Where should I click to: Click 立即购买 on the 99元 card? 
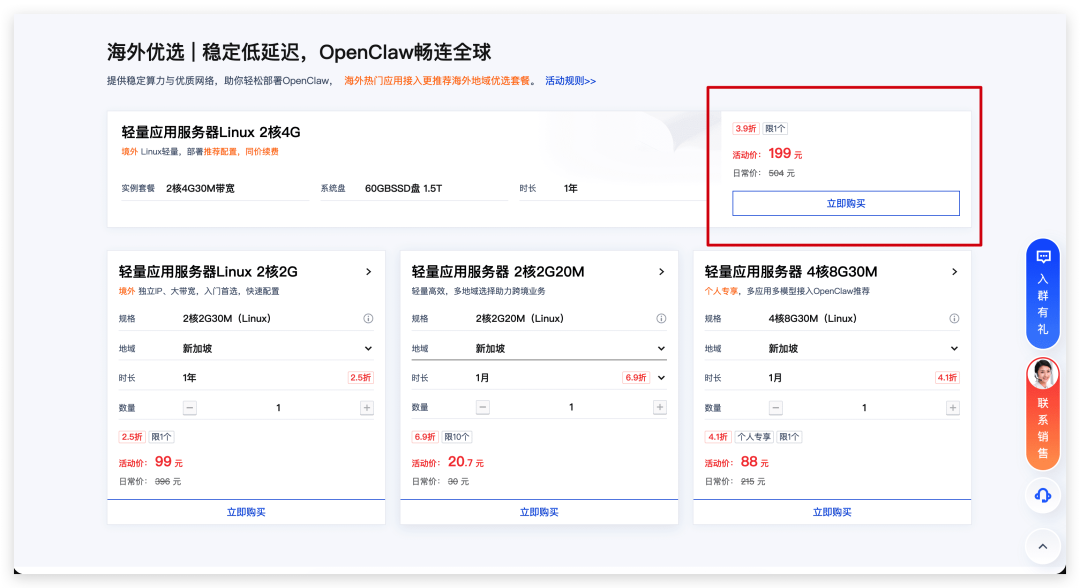point(246,512)
